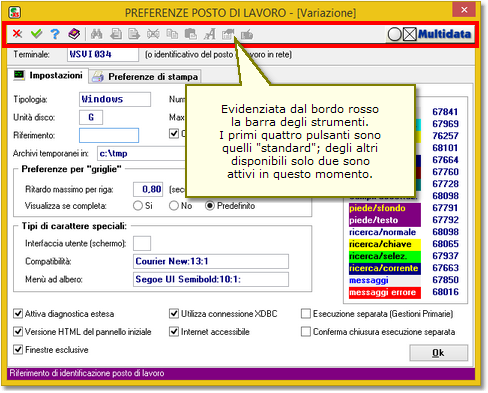
Task: Uncheck Finestre esclusive checkbox
Action: click(18, 350)
